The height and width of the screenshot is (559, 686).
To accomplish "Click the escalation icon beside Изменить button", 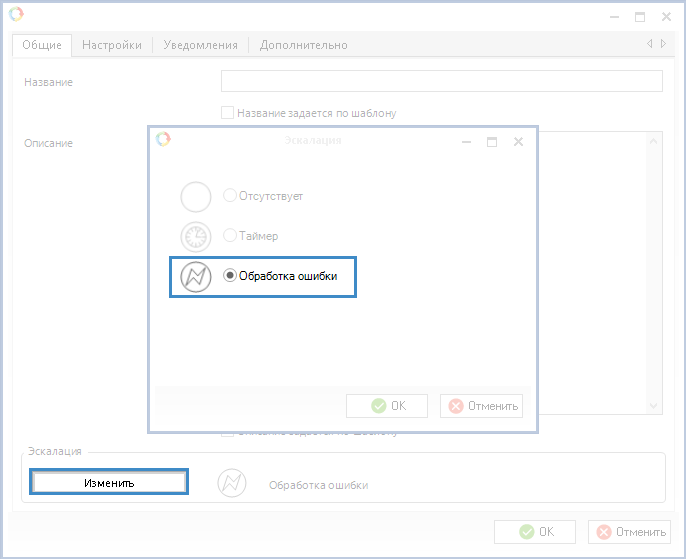I will [x=232, y=483].
